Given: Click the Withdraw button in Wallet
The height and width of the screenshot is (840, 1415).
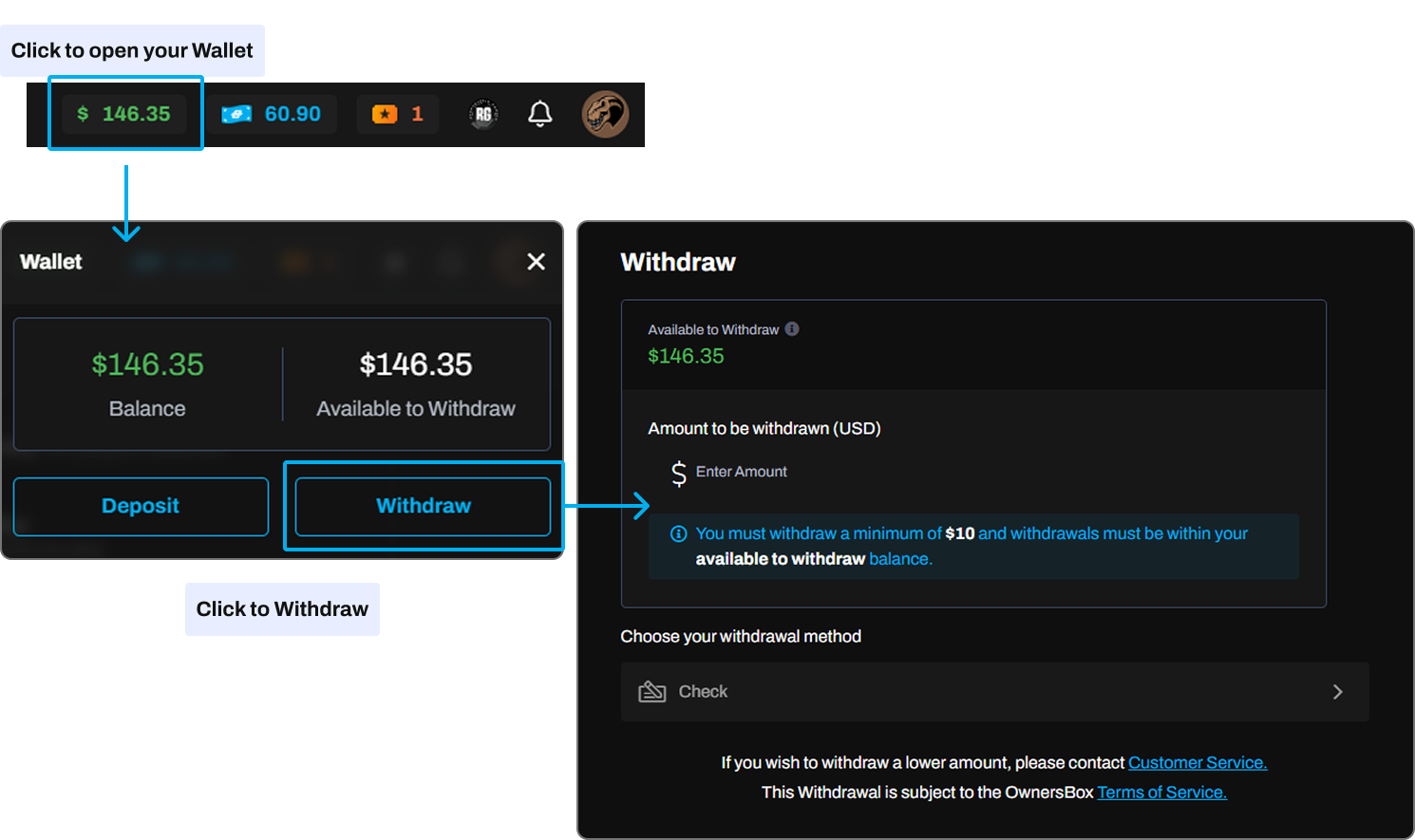Looking at the screenshot, I should point(423,506).
